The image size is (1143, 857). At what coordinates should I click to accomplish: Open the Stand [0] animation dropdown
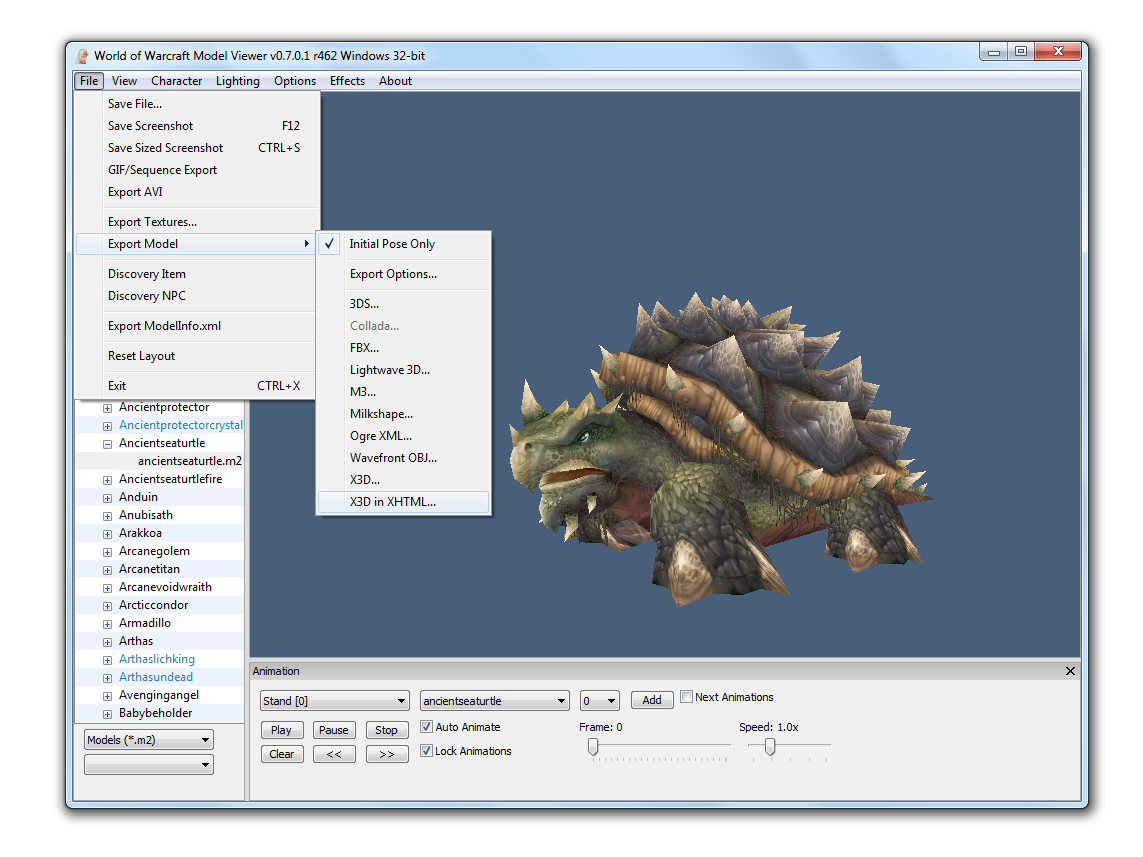pyautogui.click(x=335, y=701)
